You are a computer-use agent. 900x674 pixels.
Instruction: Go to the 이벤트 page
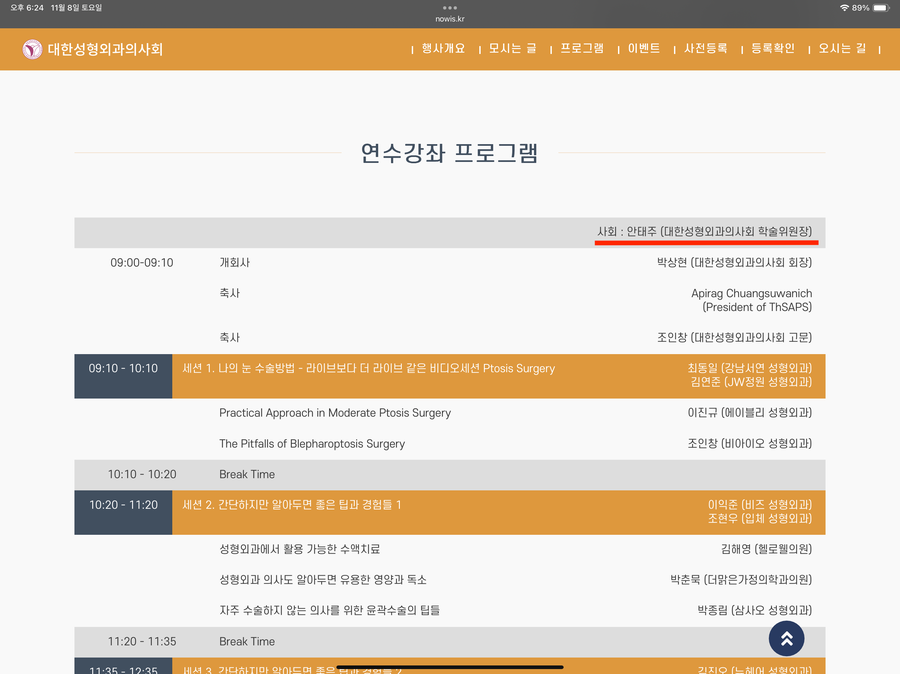pos(643,49)
